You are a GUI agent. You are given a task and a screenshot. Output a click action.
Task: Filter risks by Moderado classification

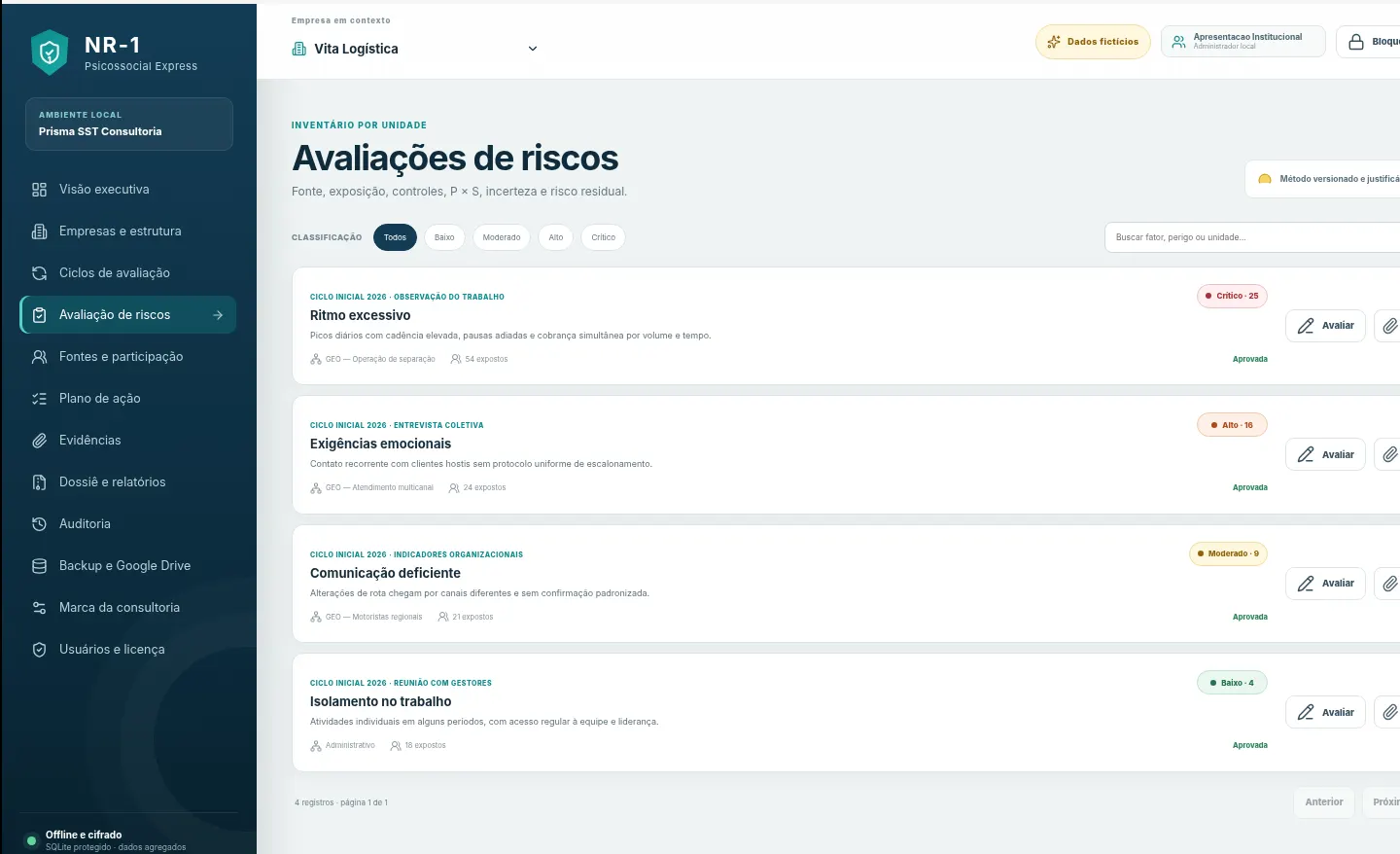[x=502, y=237]
